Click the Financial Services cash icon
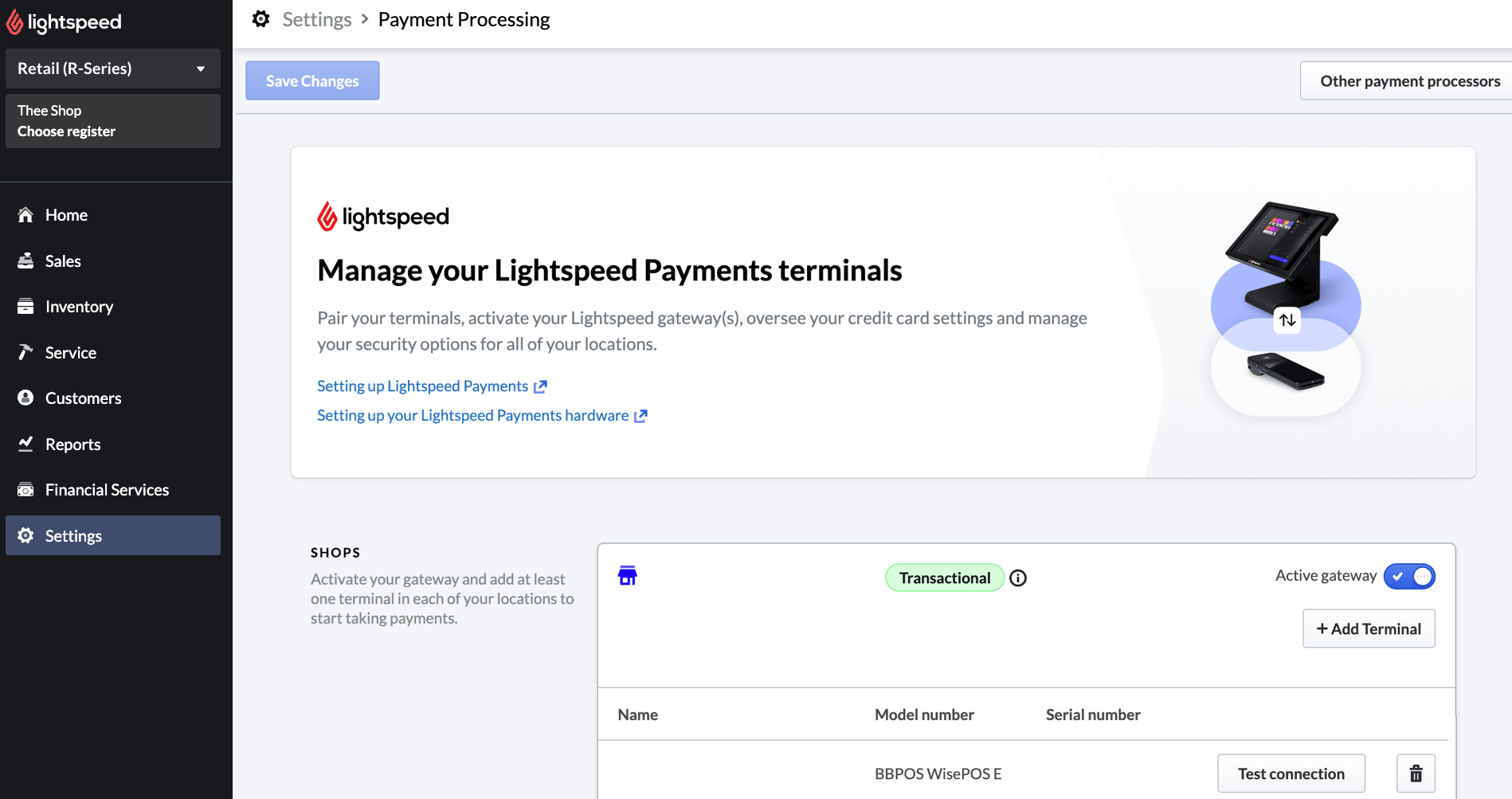Image resolution: width=1512 pixels, height=799 pixels. pyautogui.click(x=25, y=490)
